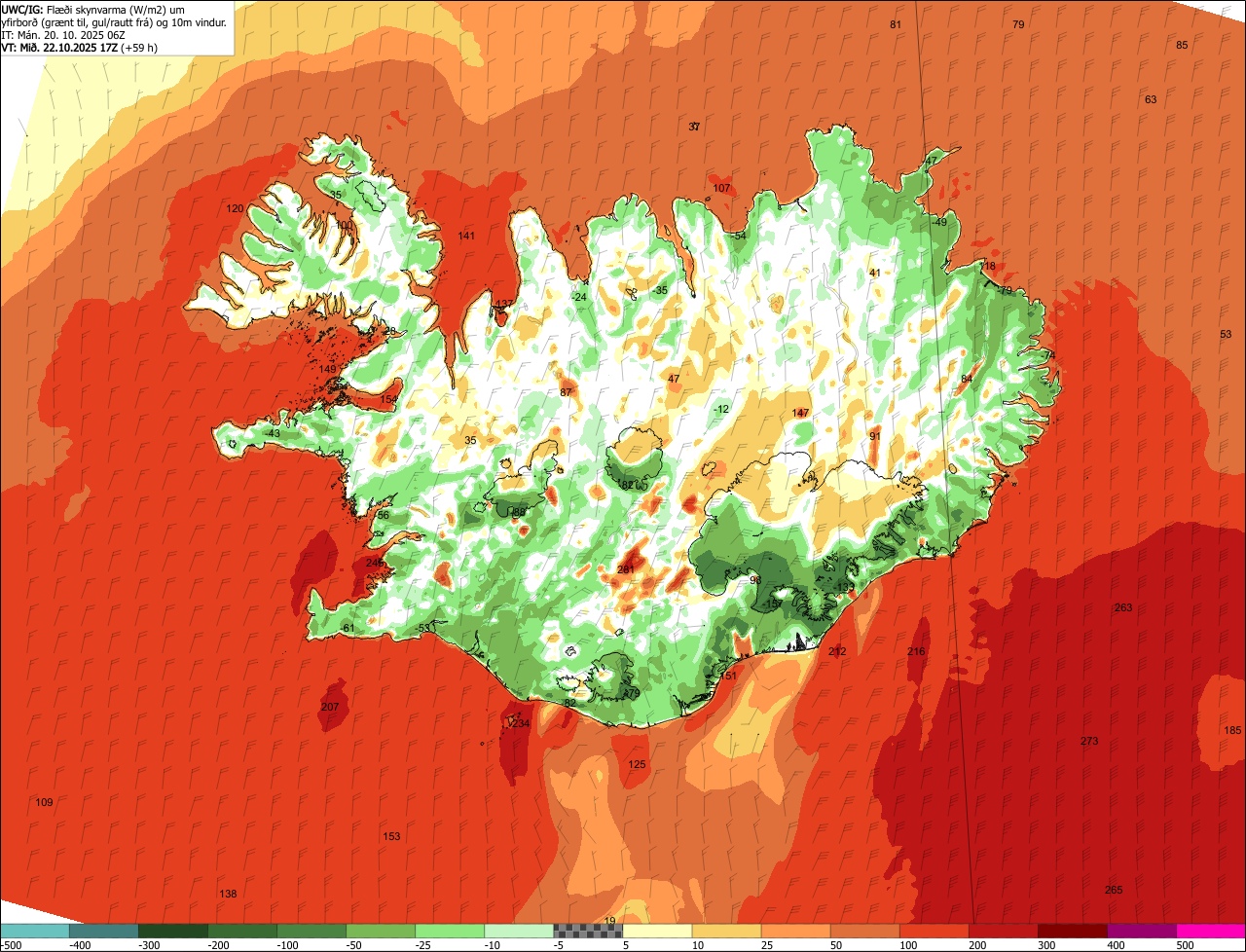Click the flux value 246
Viewport: 1246px width, 952px height.
pos(375,563)
